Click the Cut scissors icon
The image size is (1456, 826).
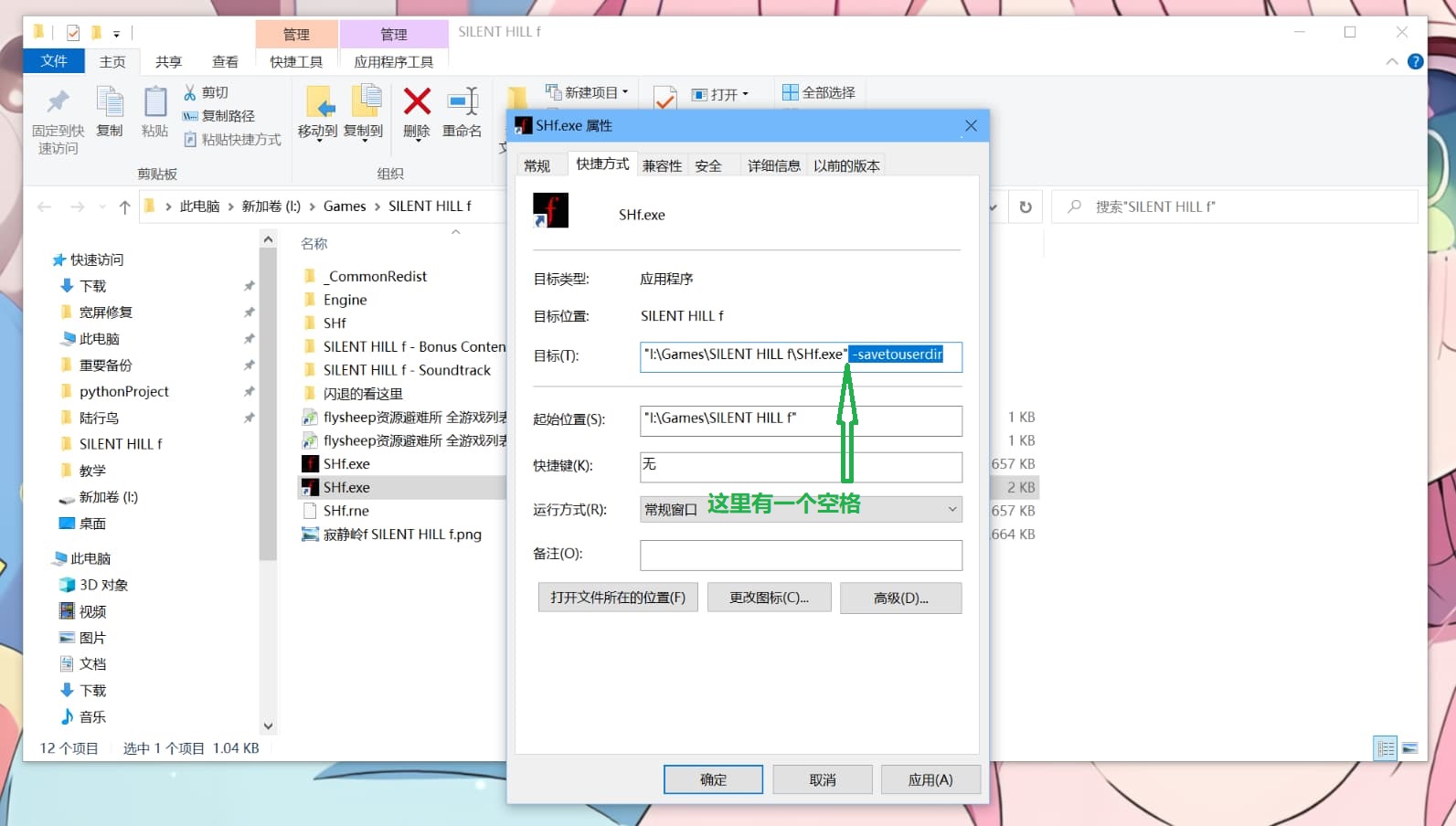coord(190,92)
